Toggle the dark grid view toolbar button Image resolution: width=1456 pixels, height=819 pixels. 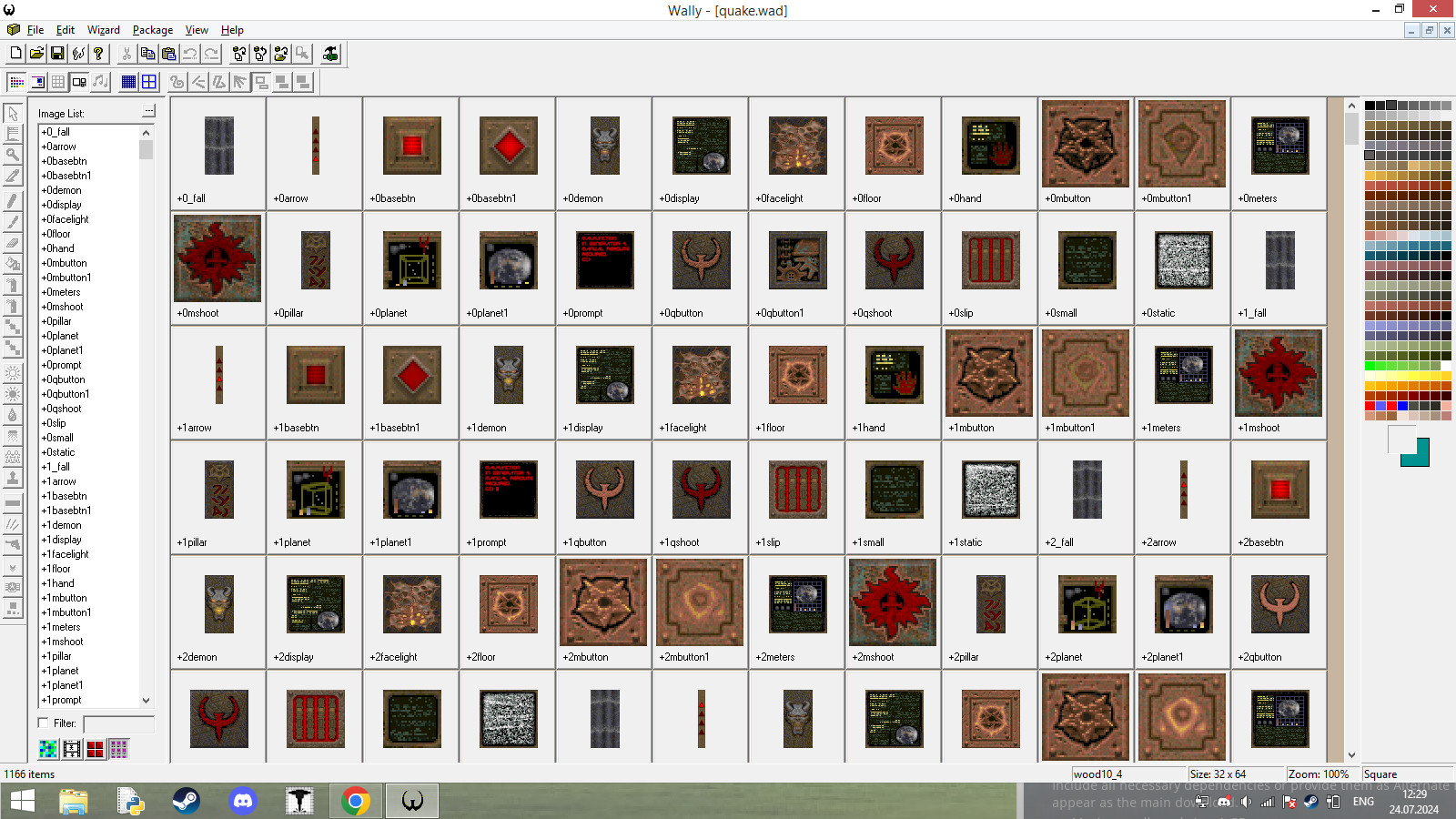[127, 82]
